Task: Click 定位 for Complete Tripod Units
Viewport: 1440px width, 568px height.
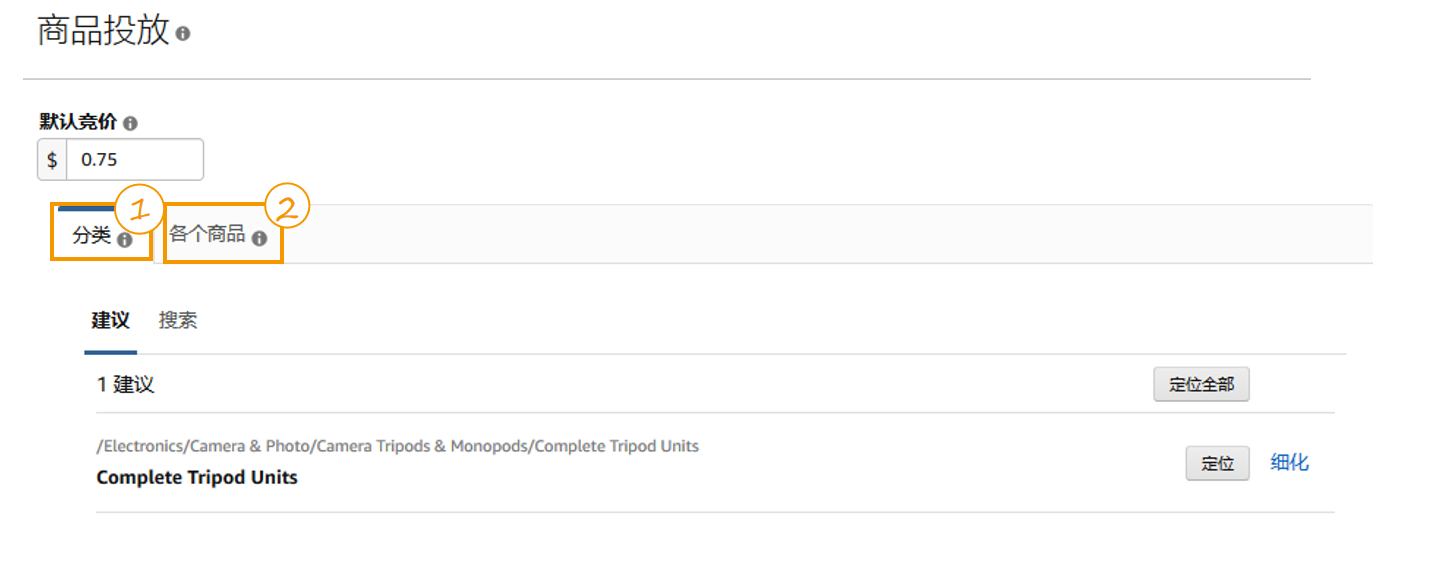Action: point(1217,464)
